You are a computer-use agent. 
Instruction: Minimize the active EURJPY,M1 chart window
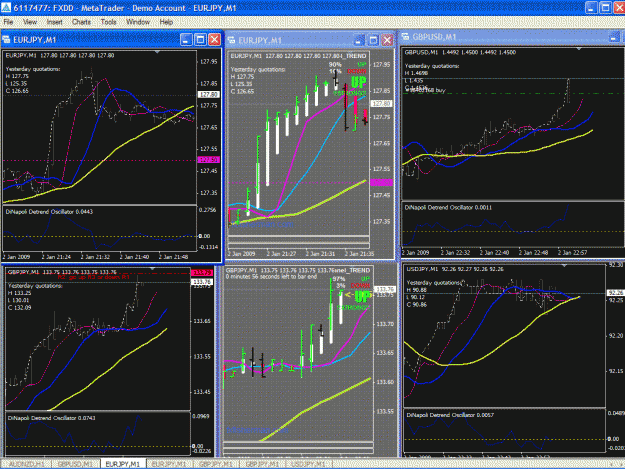coord(186,39)
